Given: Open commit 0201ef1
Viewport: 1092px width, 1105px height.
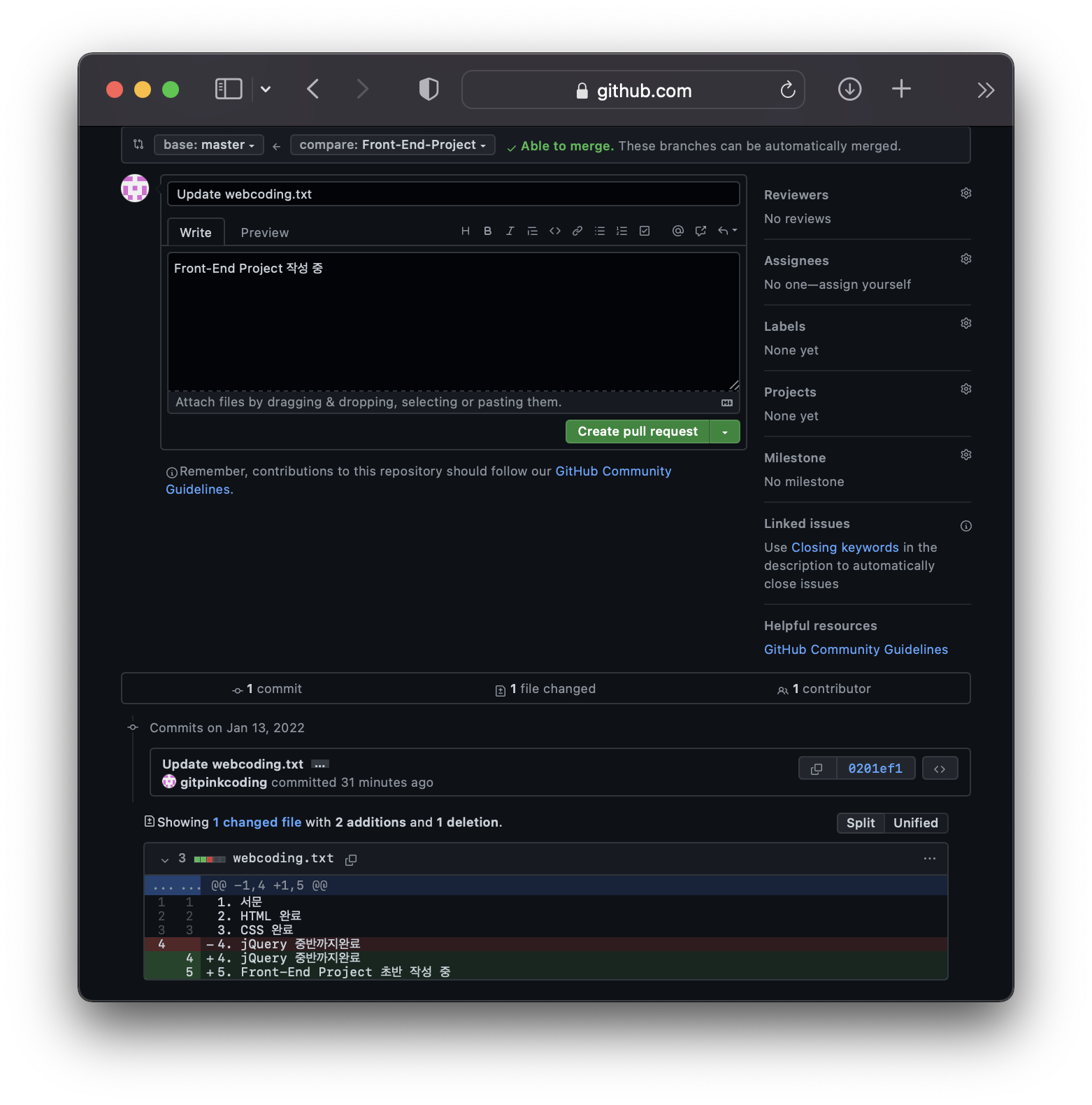Looking at the screenshot, I should [875, 769].
